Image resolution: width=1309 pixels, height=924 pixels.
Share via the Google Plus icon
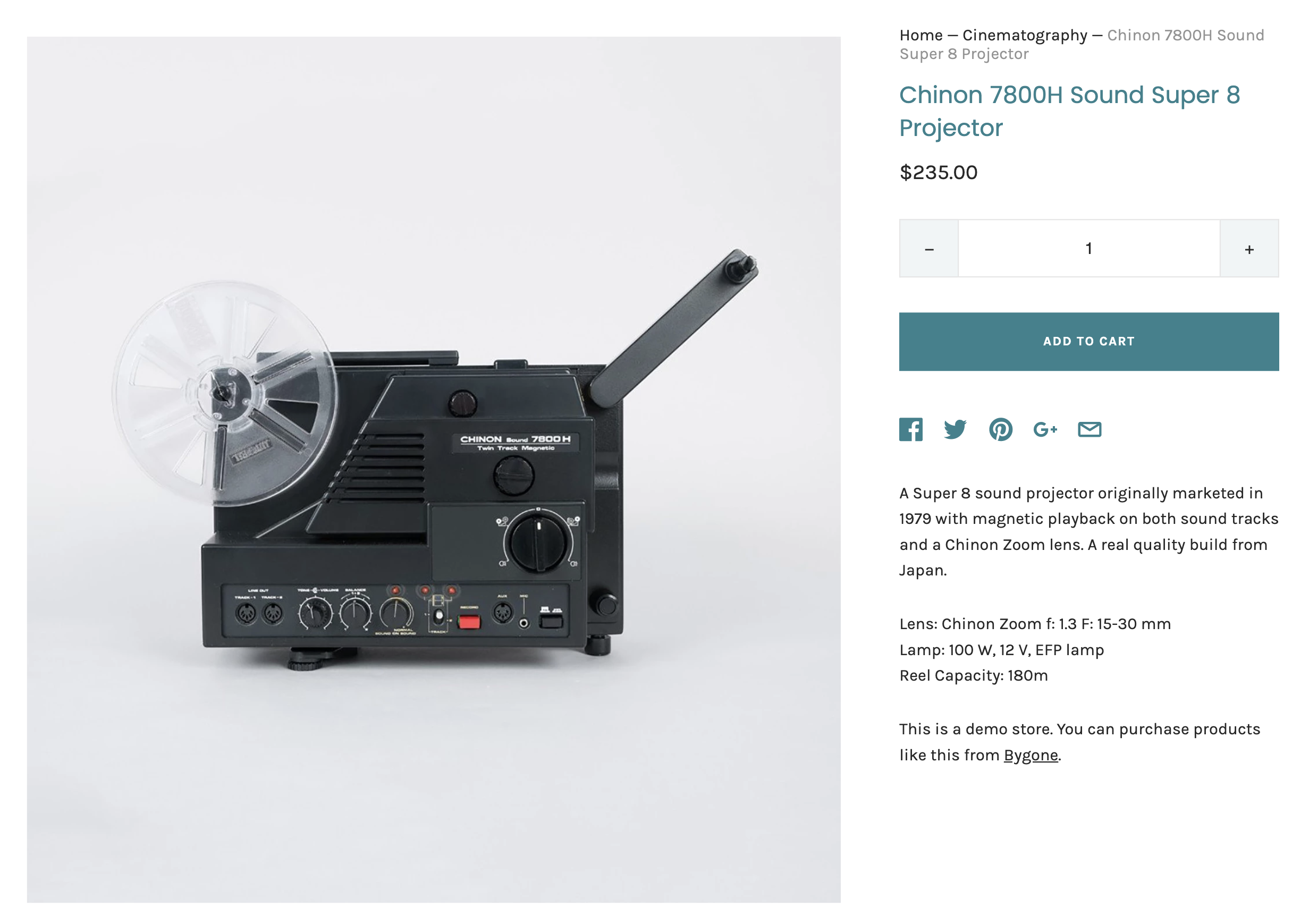click(1045, 429)
